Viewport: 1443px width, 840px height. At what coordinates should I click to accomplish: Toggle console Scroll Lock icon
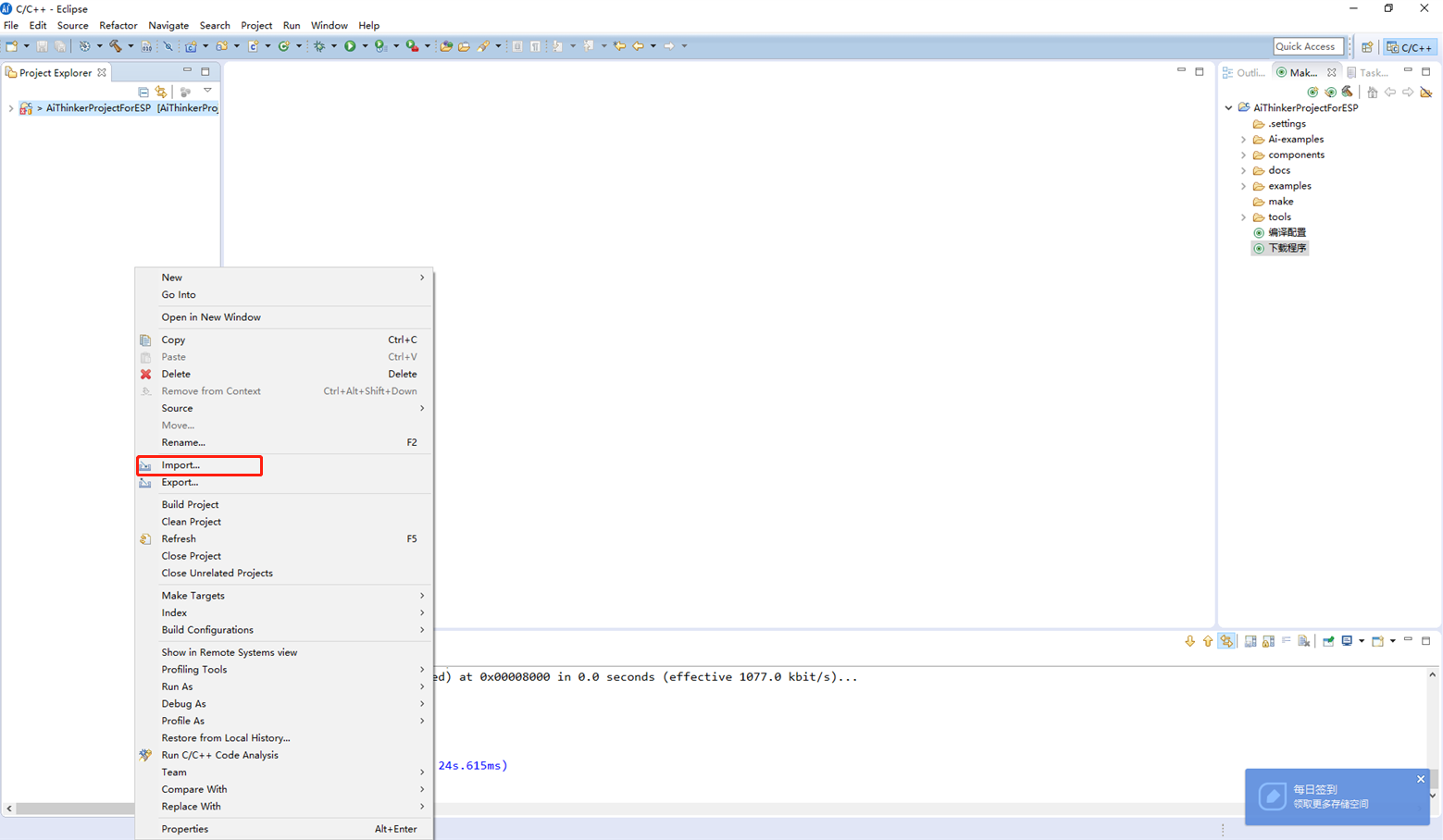point(1268,641)
